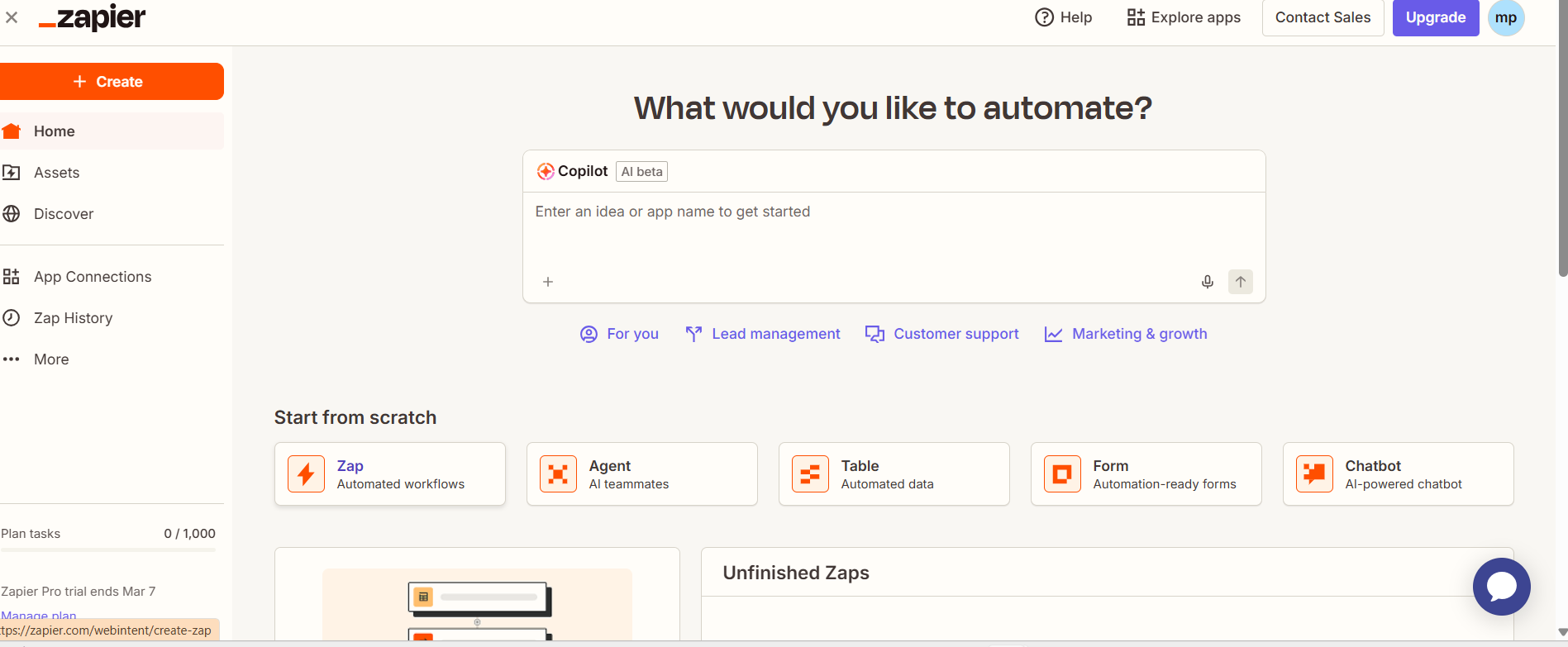Viewport: 1568px width, 647px height.
Task: Open the Help menu
Action: tap(1064, 17)
